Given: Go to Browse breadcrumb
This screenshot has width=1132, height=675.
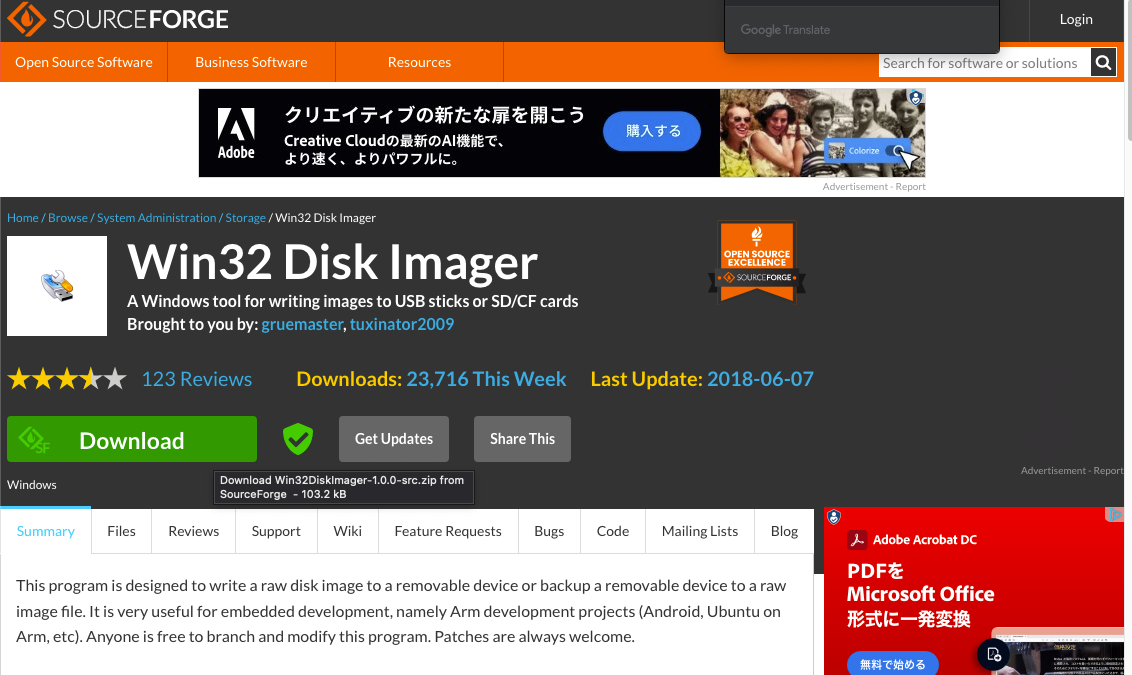Looking at the screenshot, I should tap(68, 217).
